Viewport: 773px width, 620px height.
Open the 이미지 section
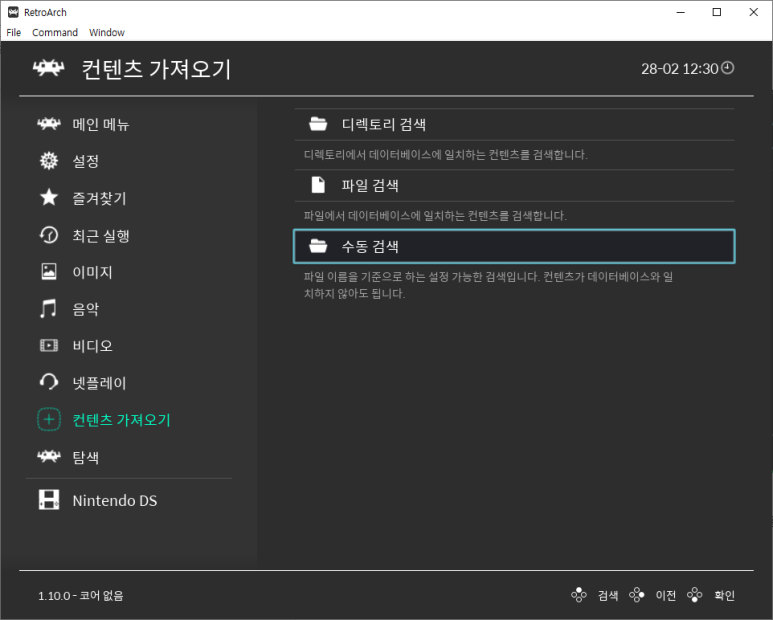tap(93, 272)
